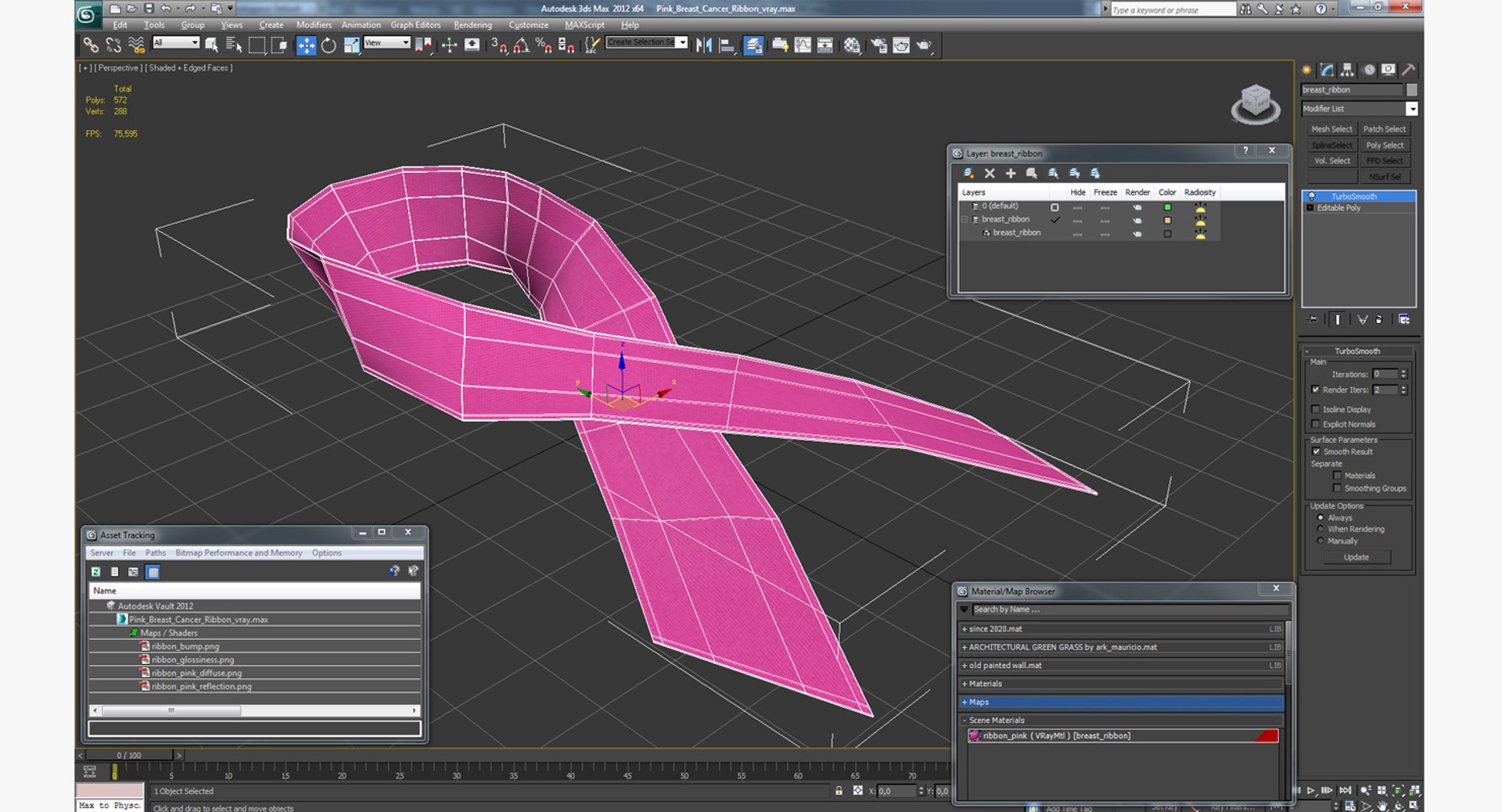Click the Render Production teapot icon

click(924, 45)
